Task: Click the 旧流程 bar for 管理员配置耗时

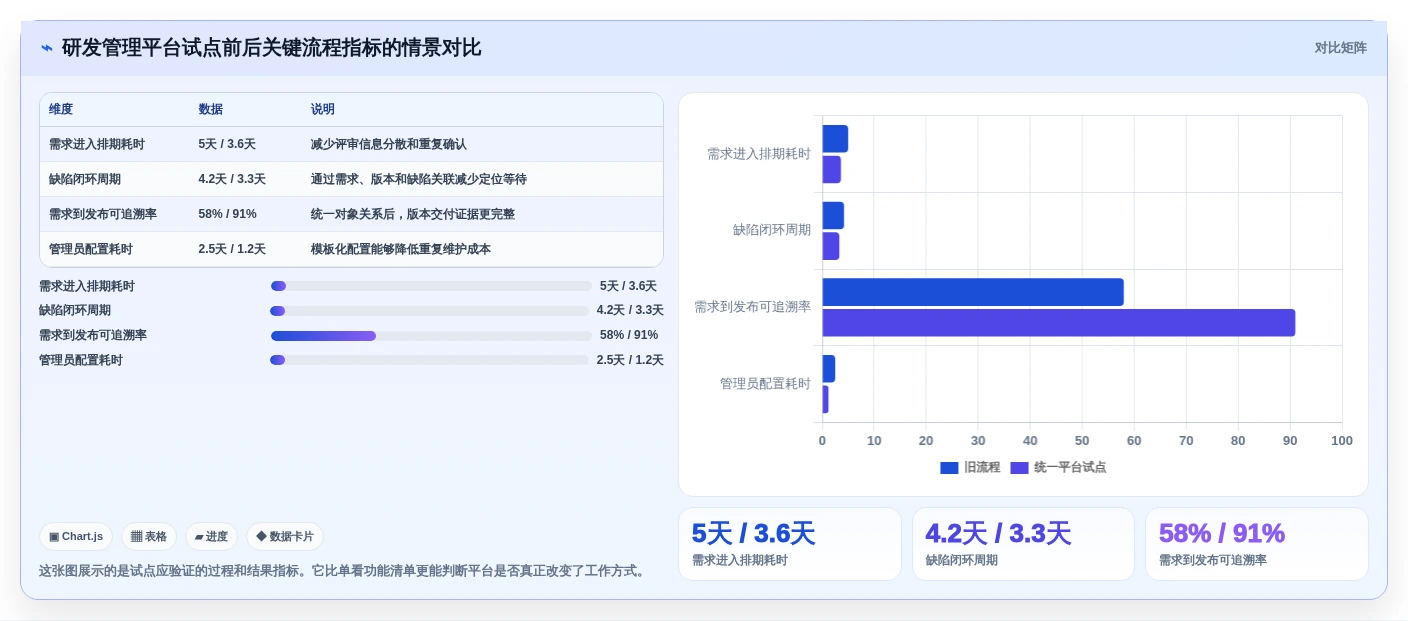Action: point(829,369)
